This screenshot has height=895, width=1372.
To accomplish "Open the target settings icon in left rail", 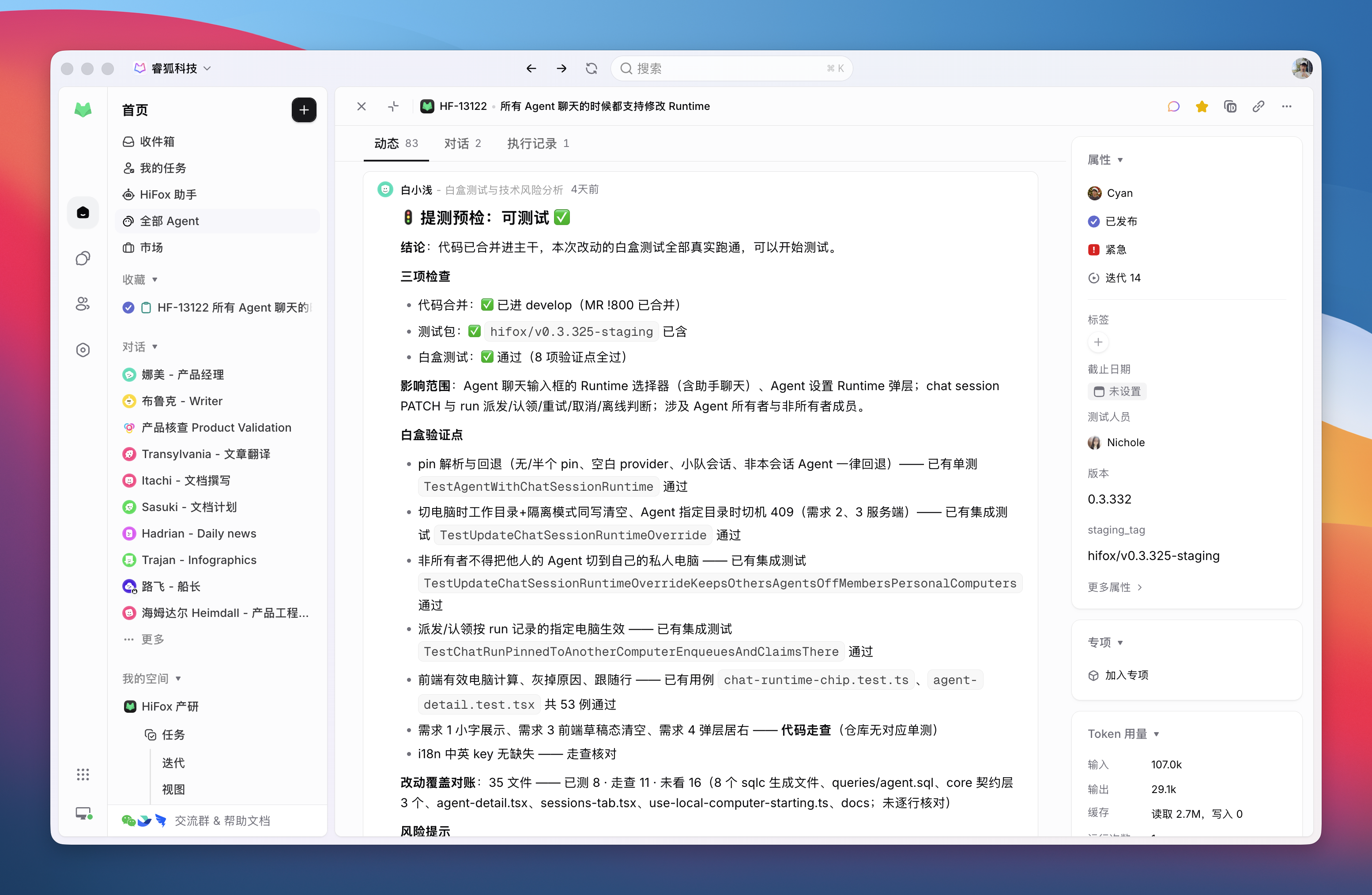I will (83, 350).
